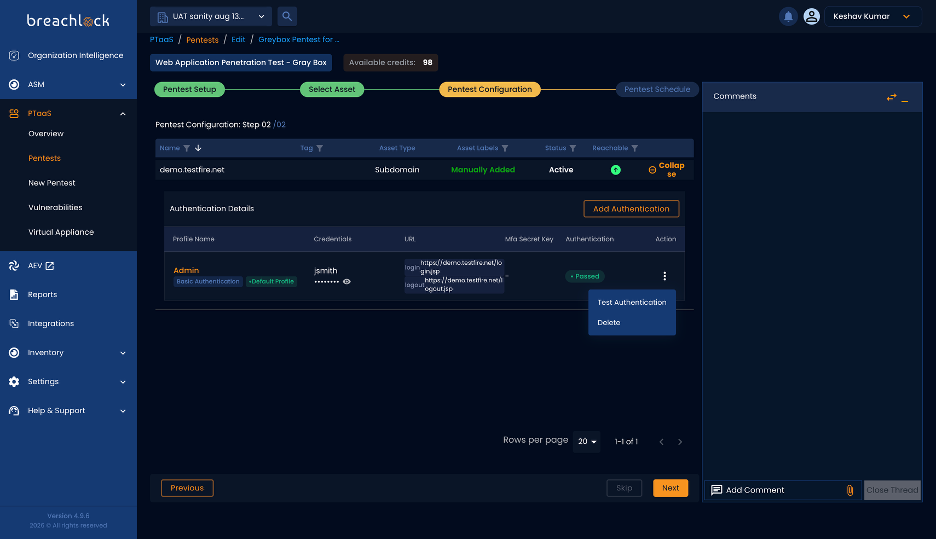Click the user avatar icon
Screen dimensions: 936x540
click(x=811, y=17)
